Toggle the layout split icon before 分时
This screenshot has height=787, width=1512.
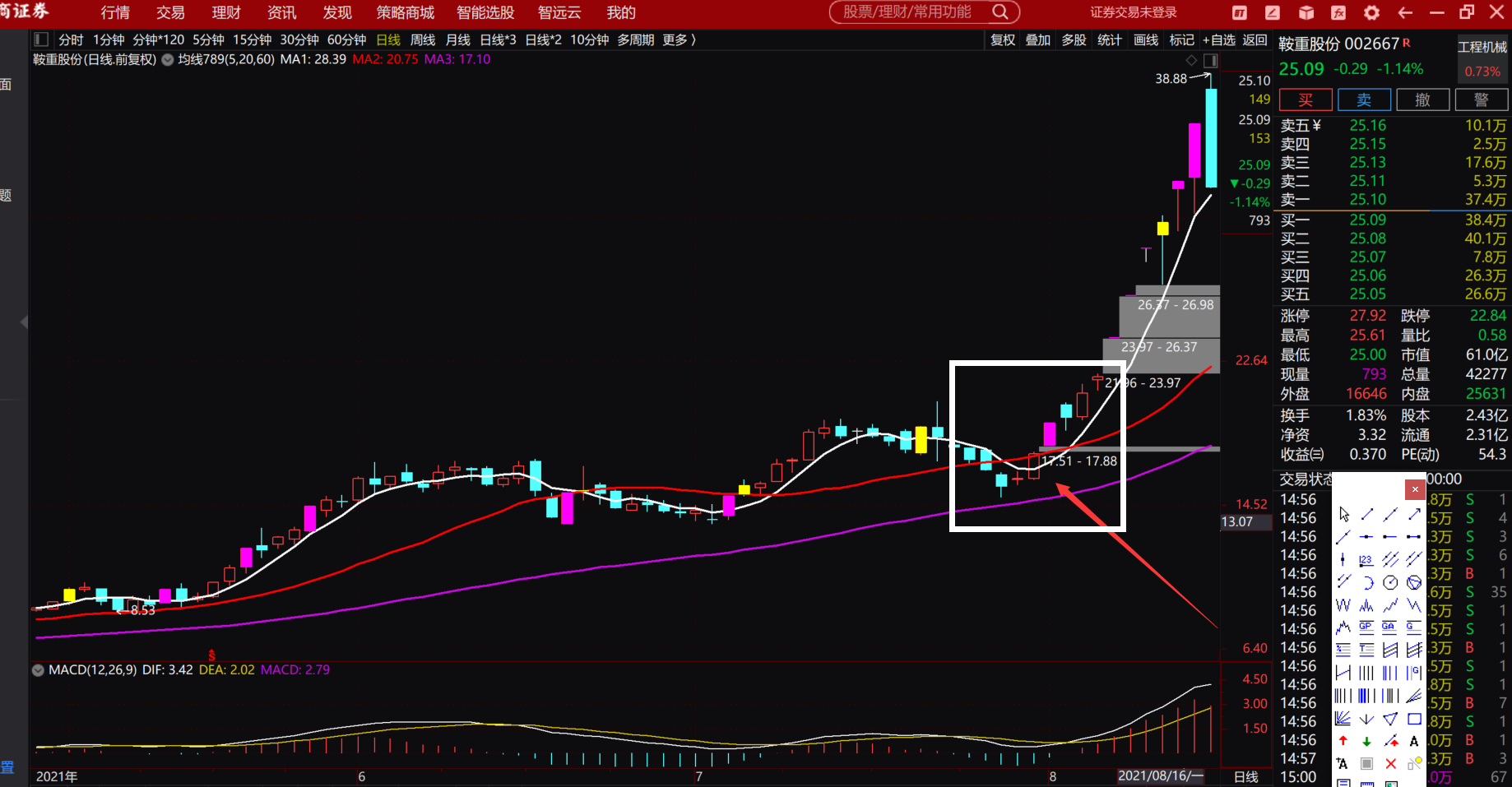41,39
